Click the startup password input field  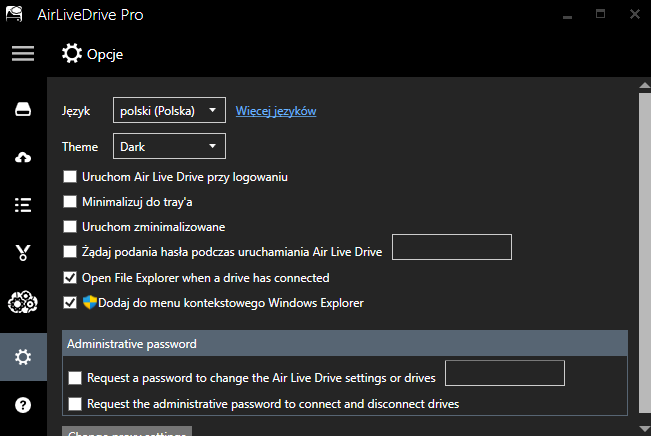pos(452,247)
